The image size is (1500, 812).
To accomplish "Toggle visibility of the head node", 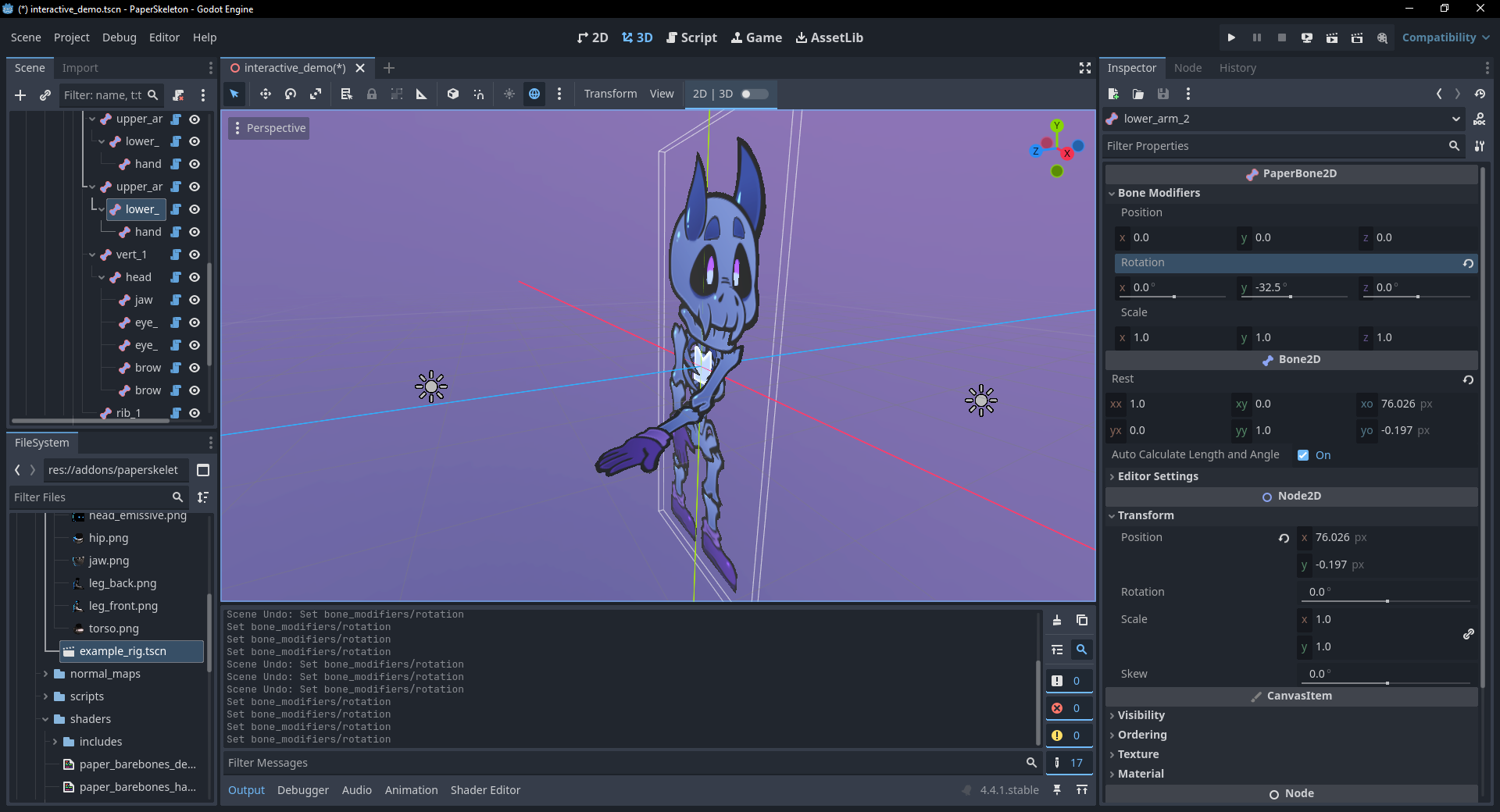I will (x=195, y=277).
